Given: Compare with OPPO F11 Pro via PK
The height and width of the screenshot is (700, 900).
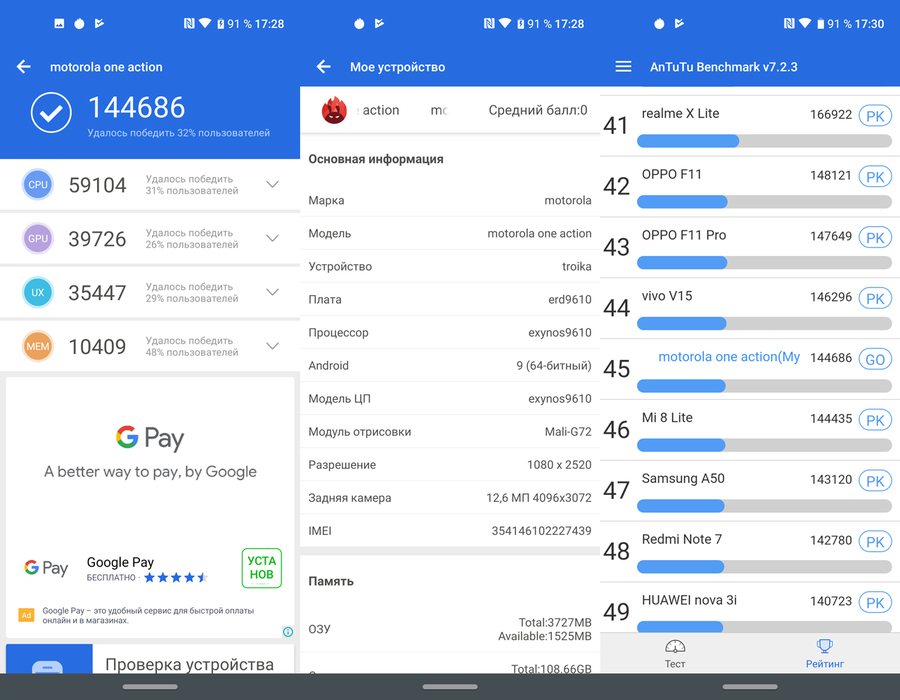Looking at the screenshot, I should pyautogui.click(x=875, y=238).
